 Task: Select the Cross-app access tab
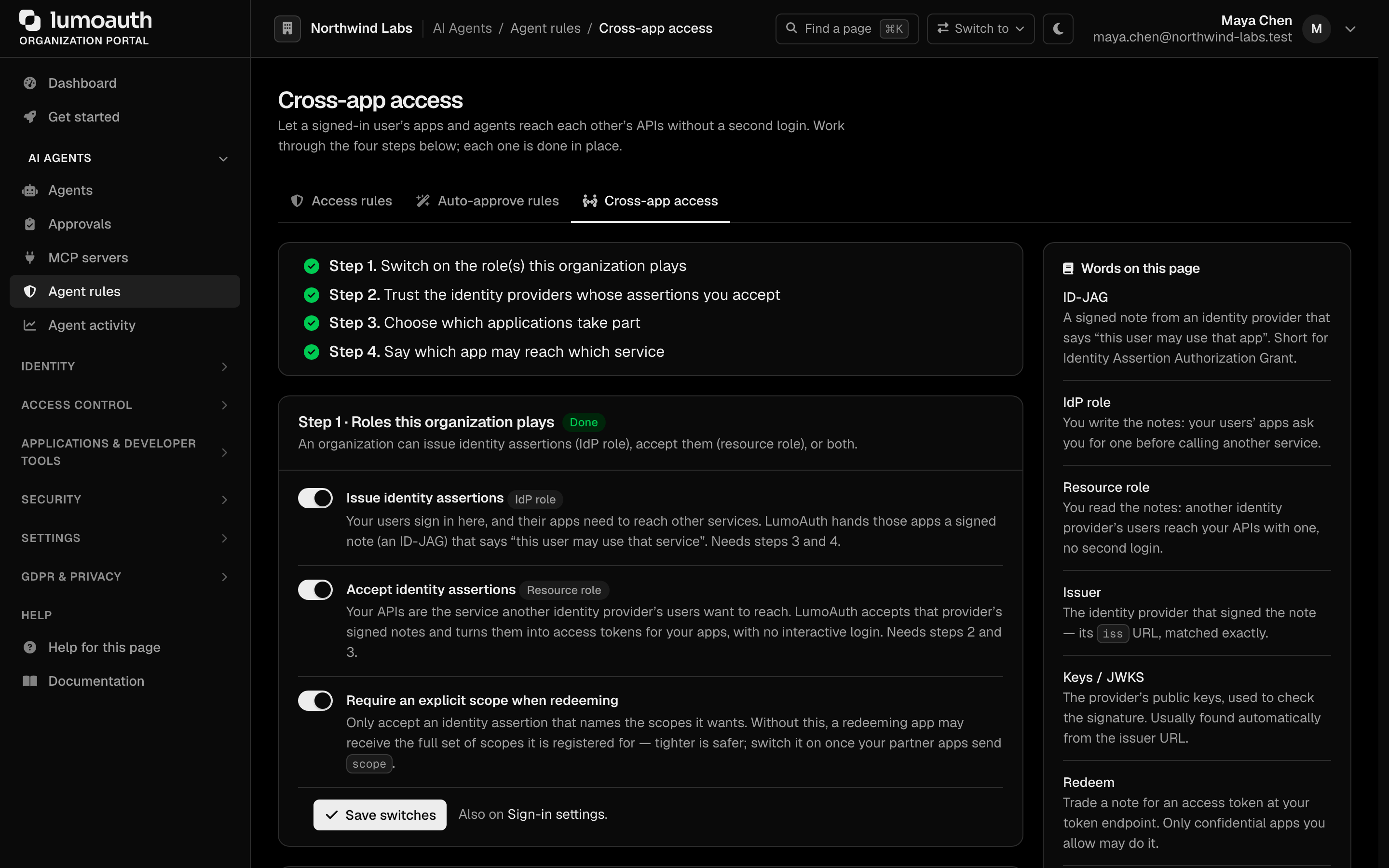650,201
